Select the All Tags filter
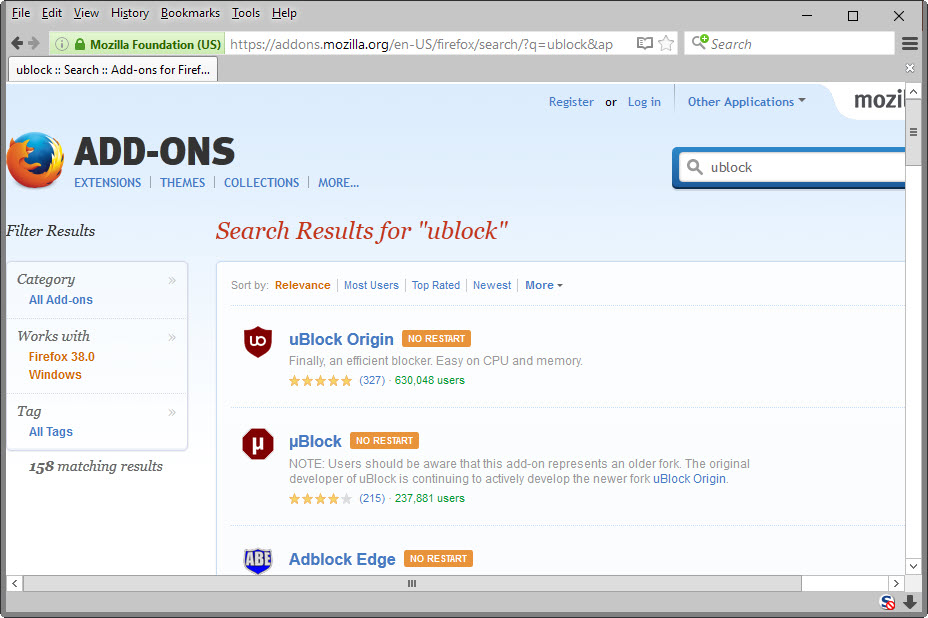The height and width of the screenshot is (618, 928). click(x=50, y=432)
